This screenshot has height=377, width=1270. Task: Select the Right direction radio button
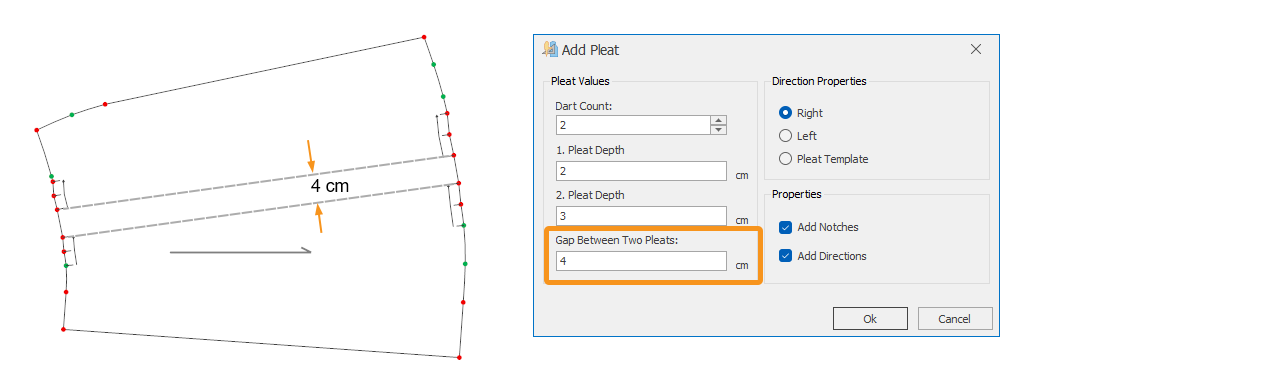point(785,113)
